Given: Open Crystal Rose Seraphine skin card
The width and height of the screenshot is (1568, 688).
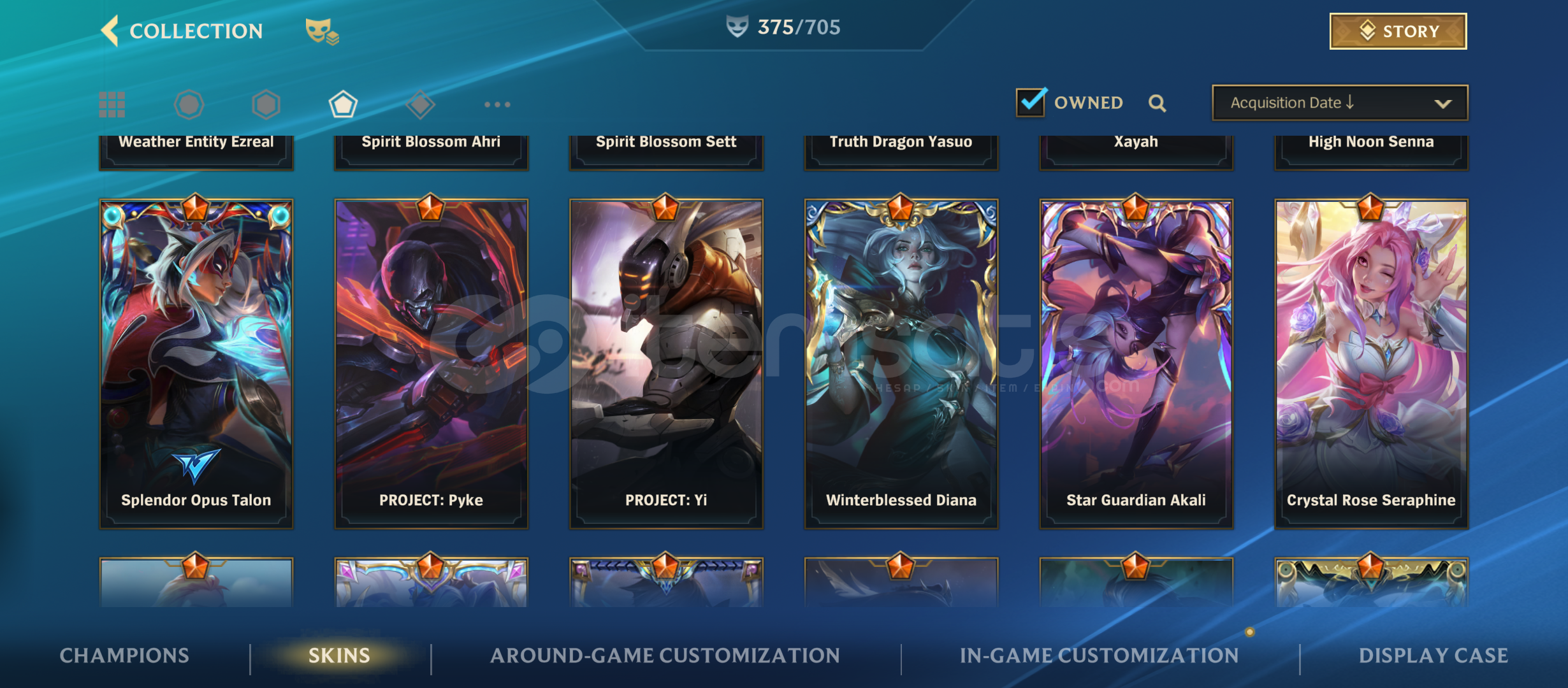Looking at the screenshot, I should (x=1371, y=363).
